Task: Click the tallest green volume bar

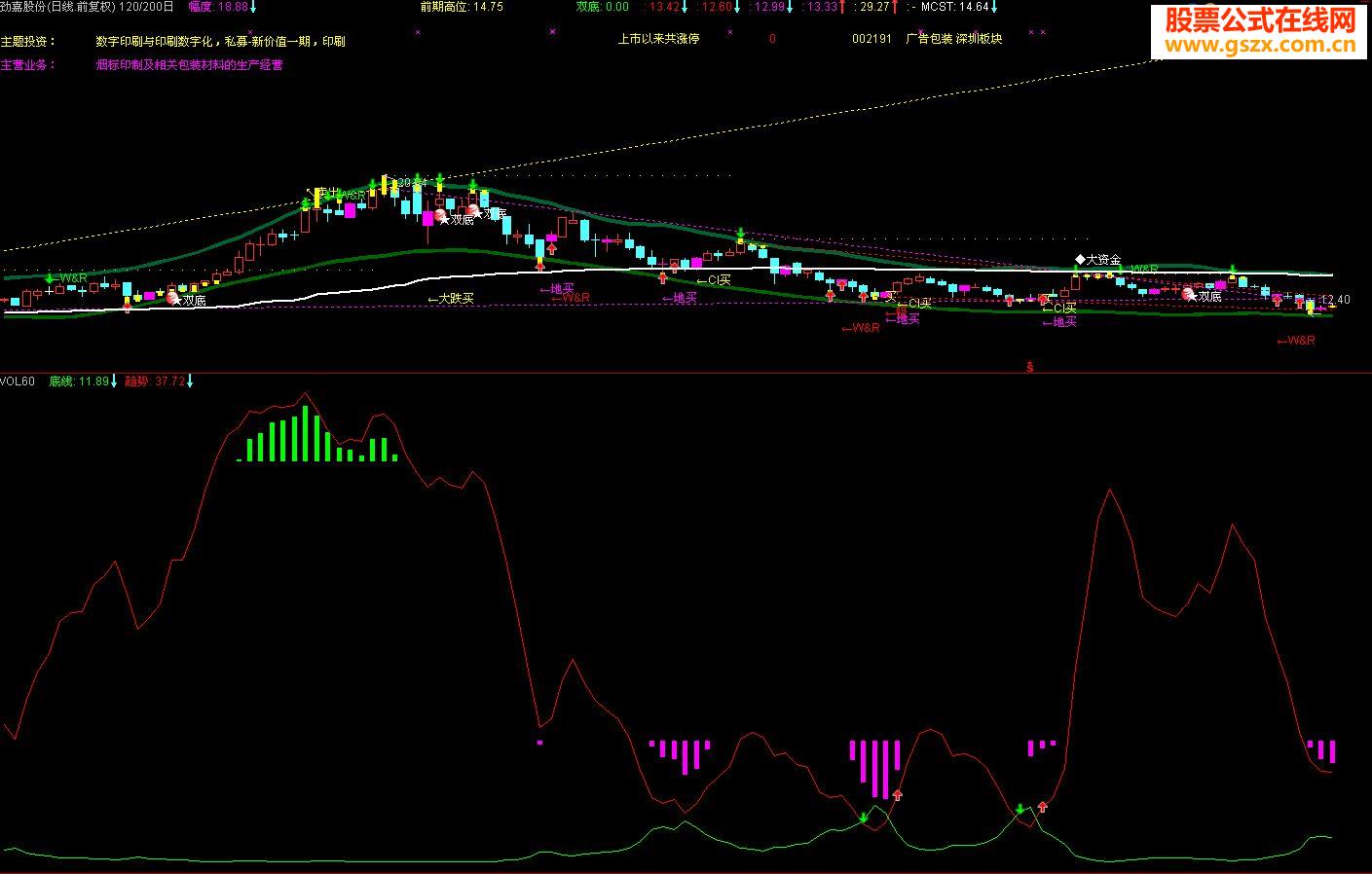Action: tap(305, 433)
